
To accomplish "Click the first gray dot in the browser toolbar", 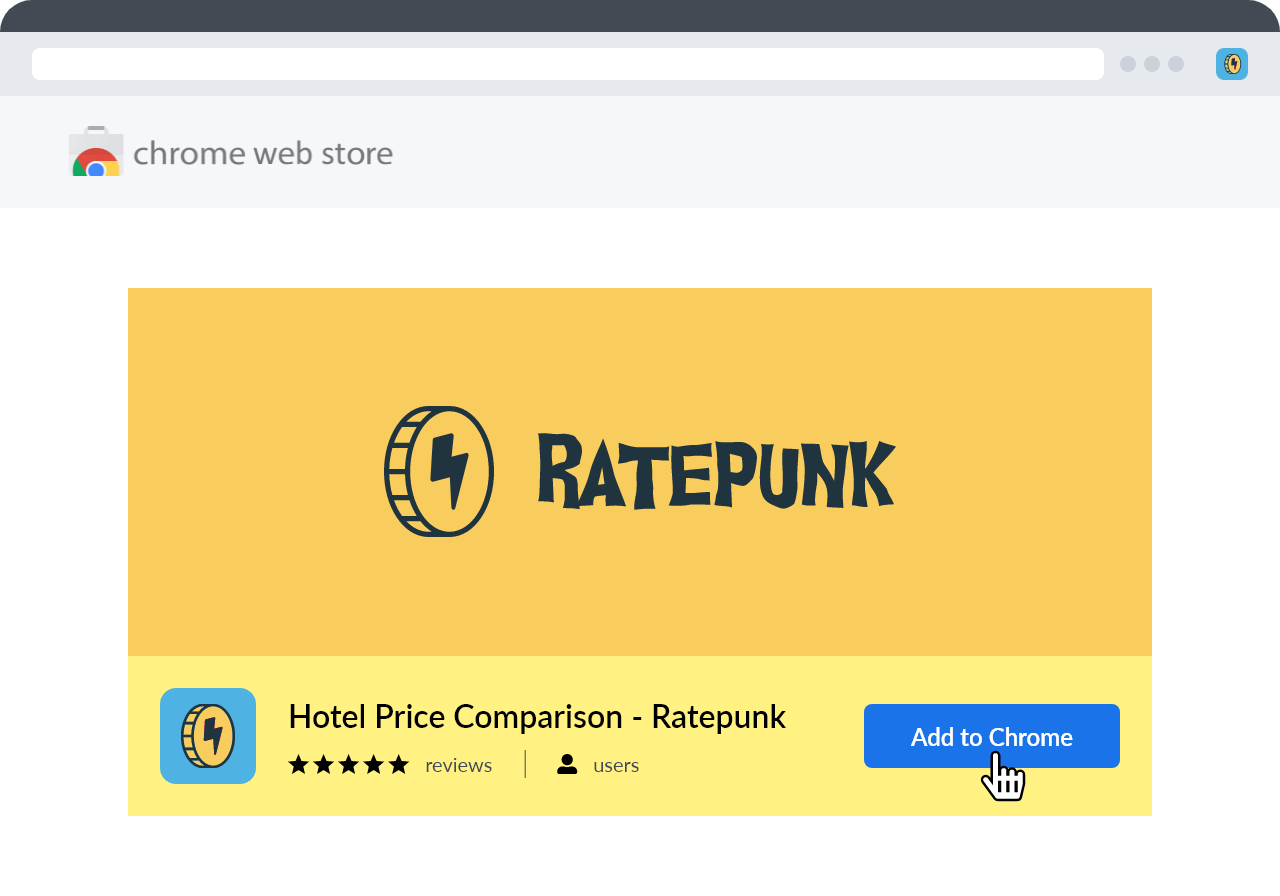I will tap(1127, 64).
